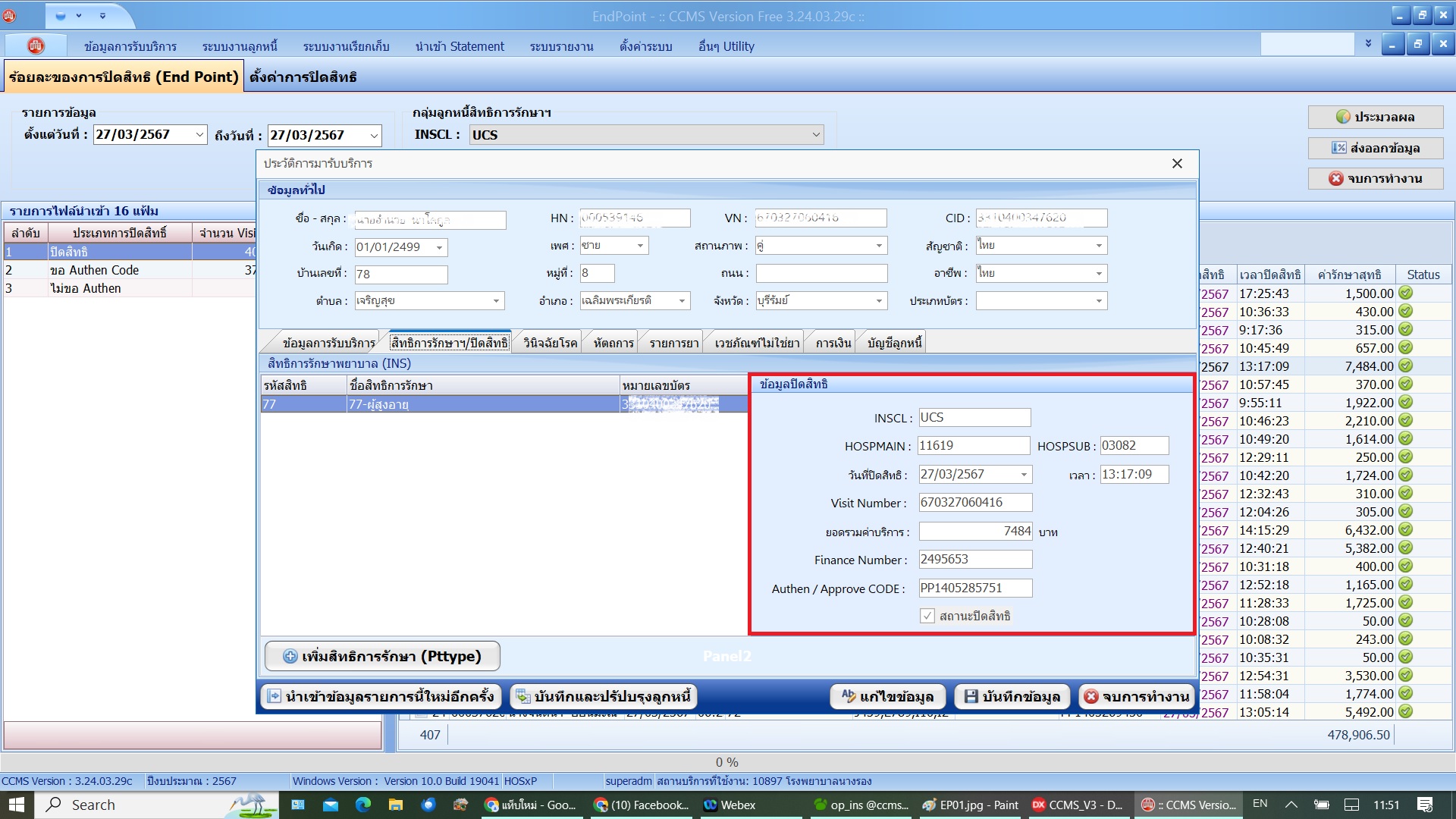Click นำเข้าข้อมูลรายการนี้ใหม่อีกครั้ง button
Viewport: 1456px width, 819px height.
pyautogui.click(x=381, y=696)
